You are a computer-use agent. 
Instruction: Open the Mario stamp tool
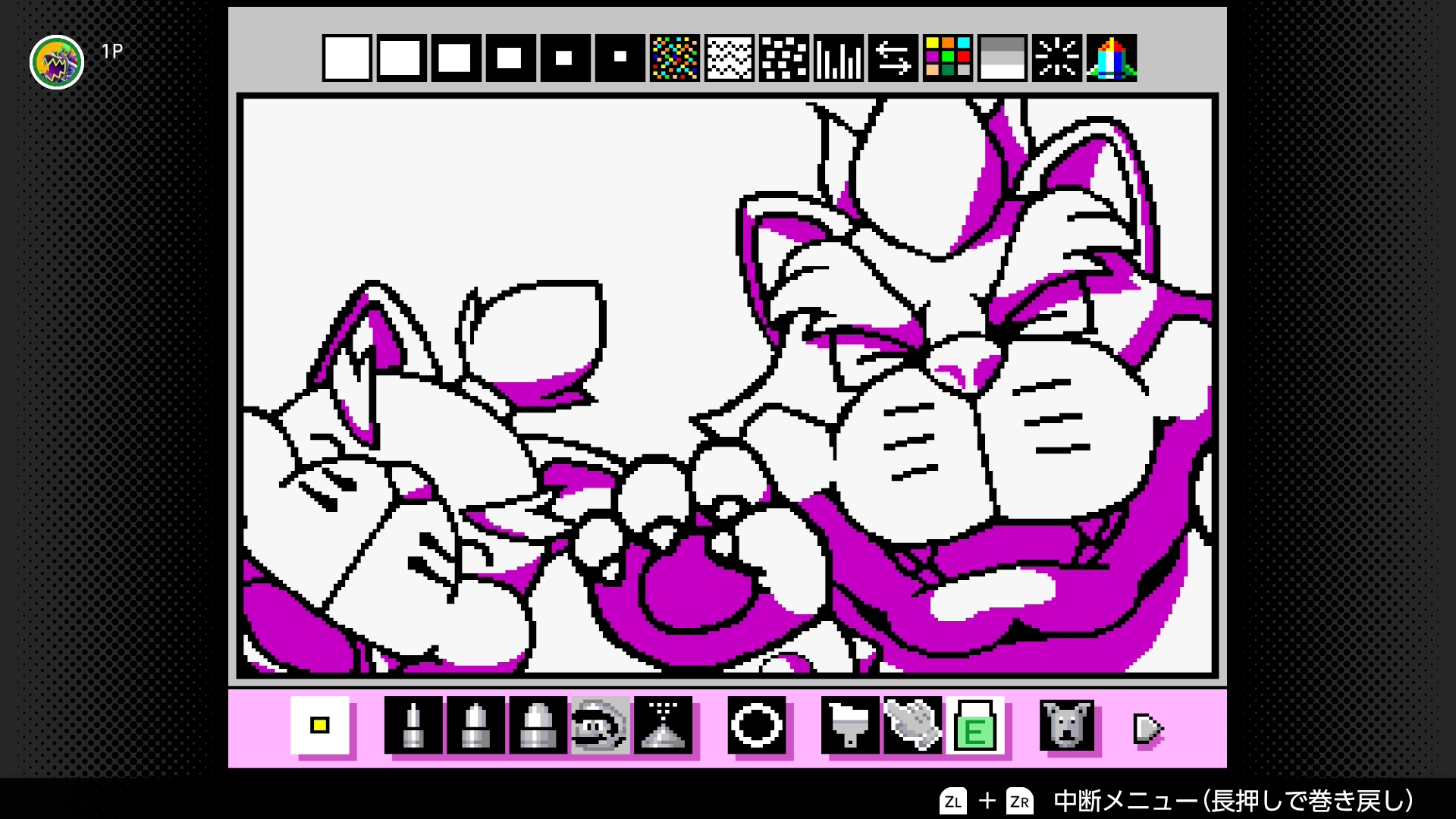pos(600,726)
